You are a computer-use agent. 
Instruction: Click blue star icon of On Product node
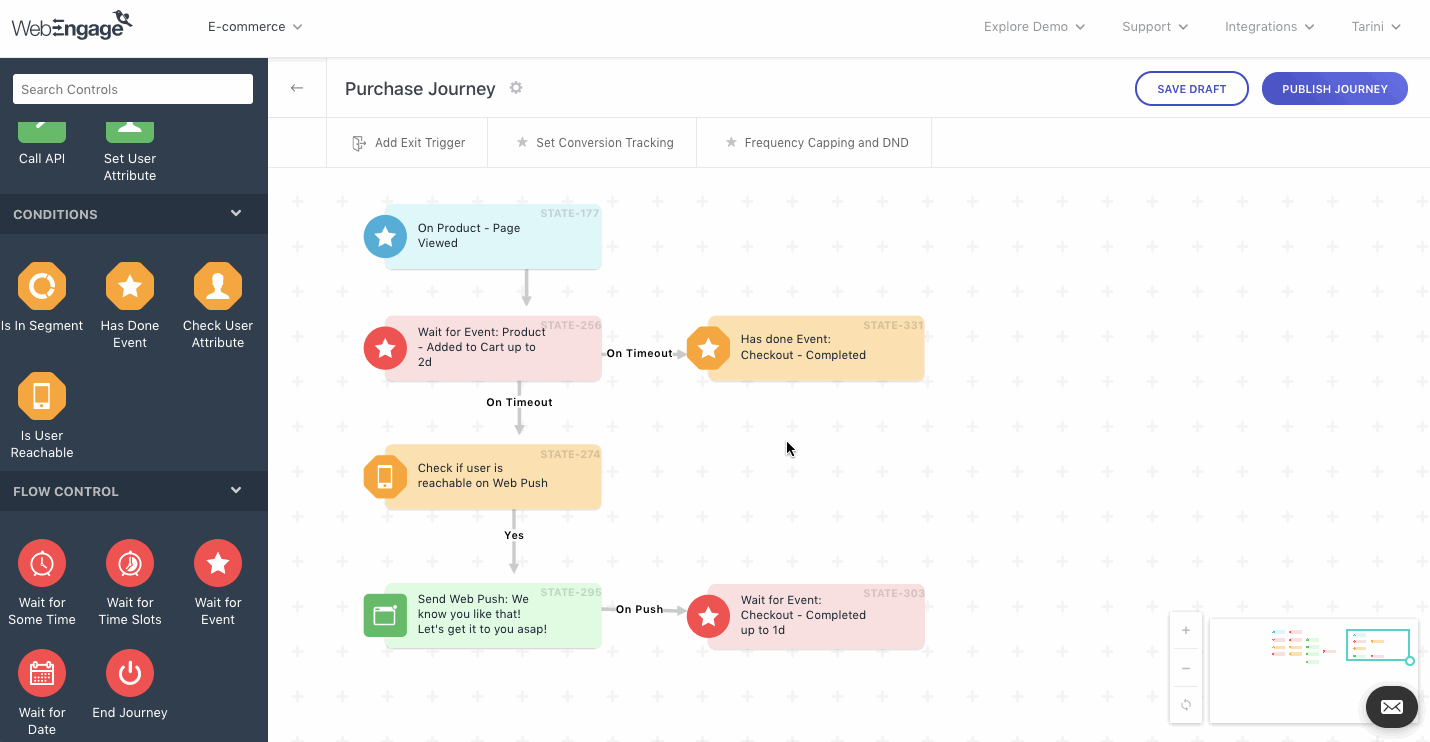[x=385, y=237]
